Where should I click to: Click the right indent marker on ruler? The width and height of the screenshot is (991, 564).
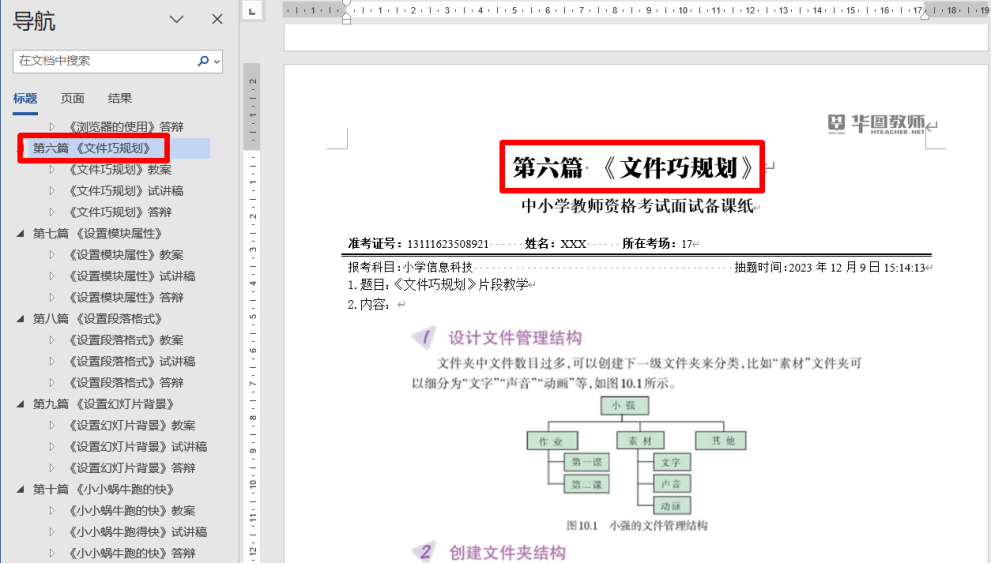(925, 15)
